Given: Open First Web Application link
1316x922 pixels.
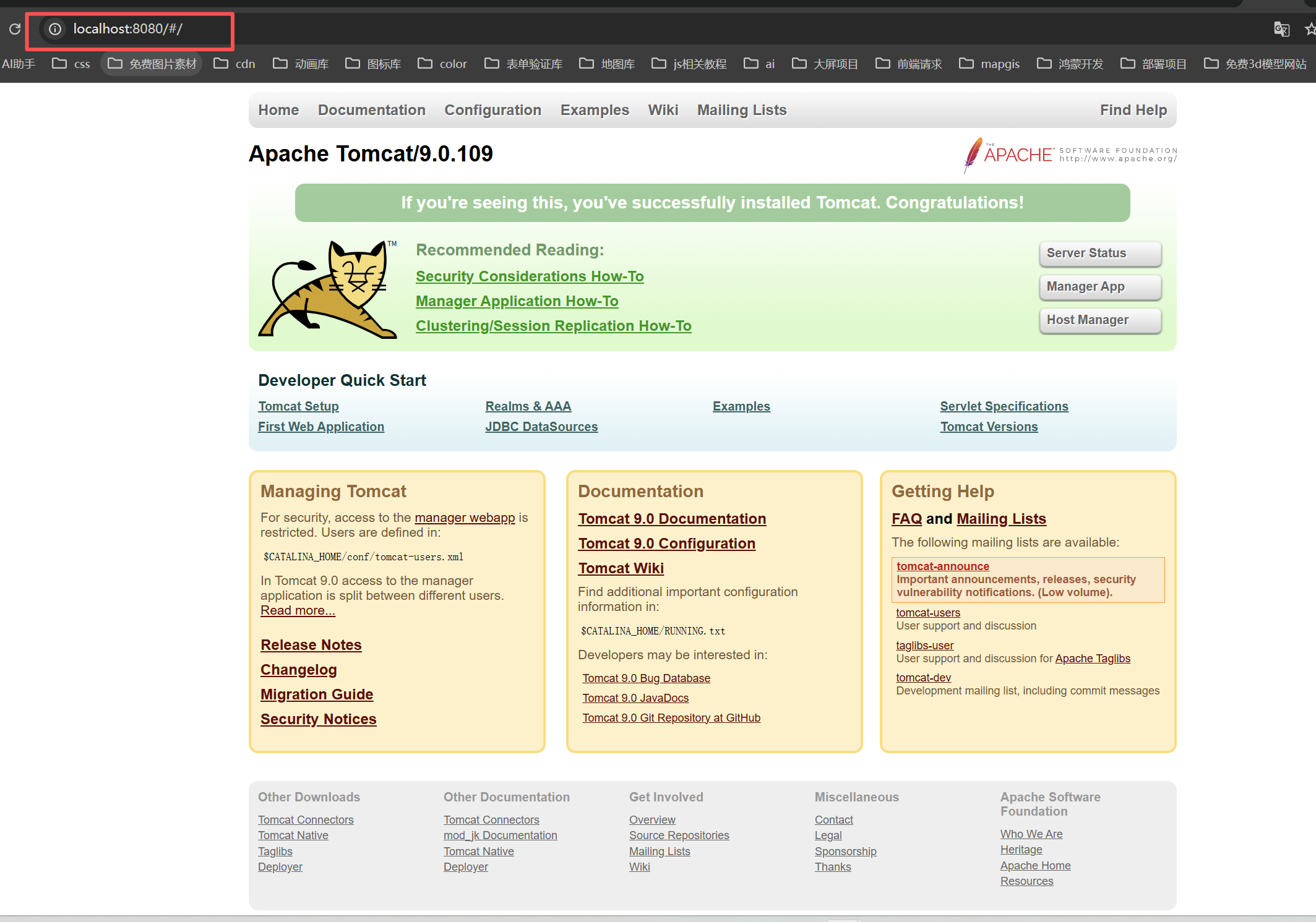Looking at the screenshot, I should [321, 427].
